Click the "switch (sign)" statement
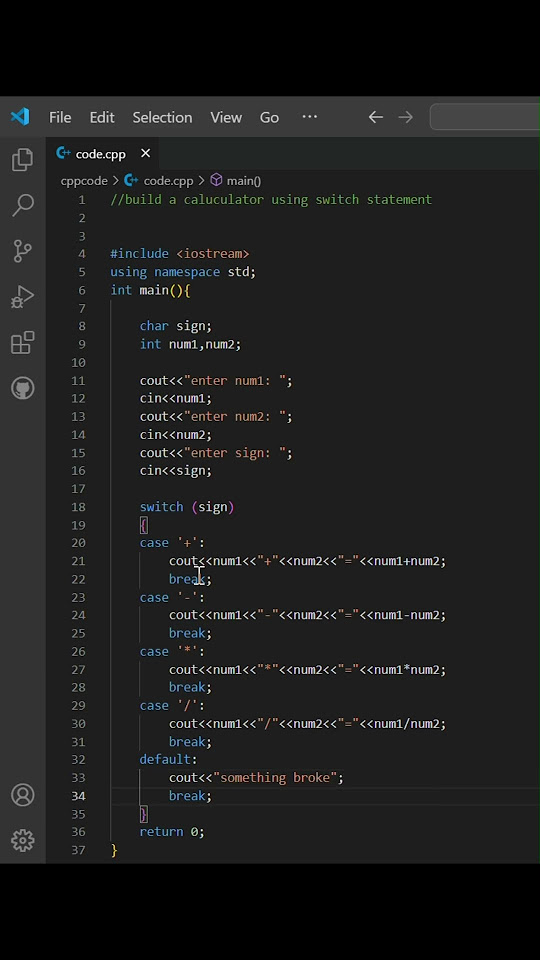 tap(187, 507)
